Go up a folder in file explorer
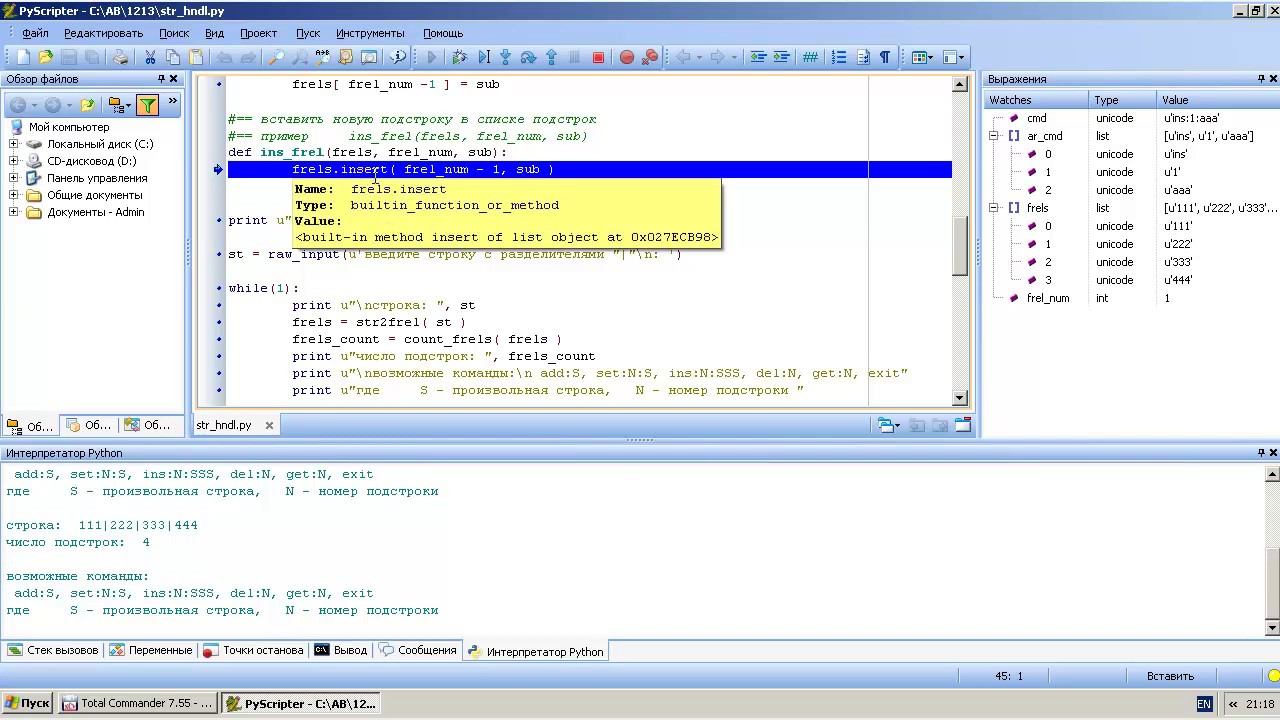The height and width of the screenshot is (720, 1280). coord(87,104)
